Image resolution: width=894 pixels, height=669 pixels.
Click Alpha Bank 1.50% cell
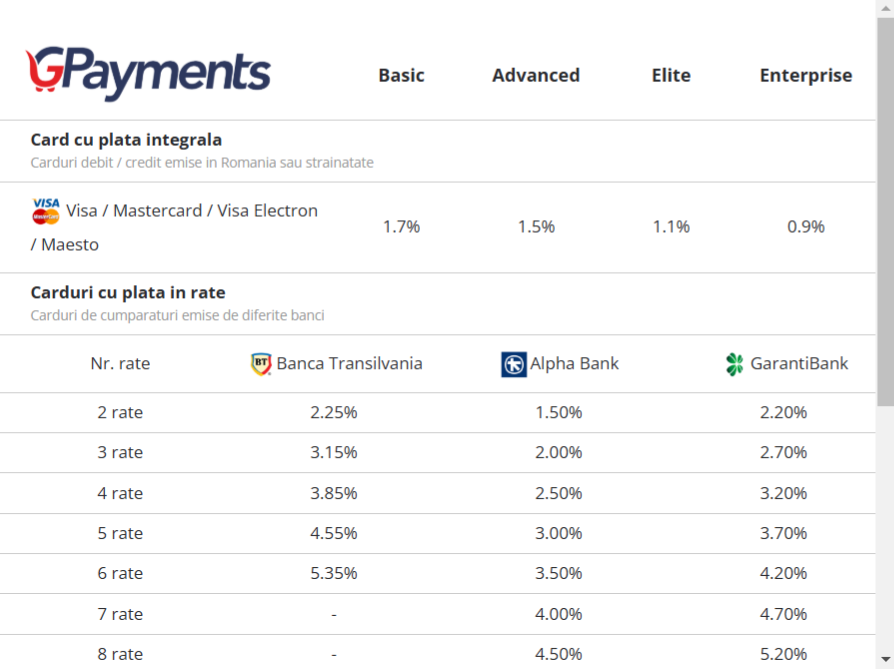coord(558,412)
